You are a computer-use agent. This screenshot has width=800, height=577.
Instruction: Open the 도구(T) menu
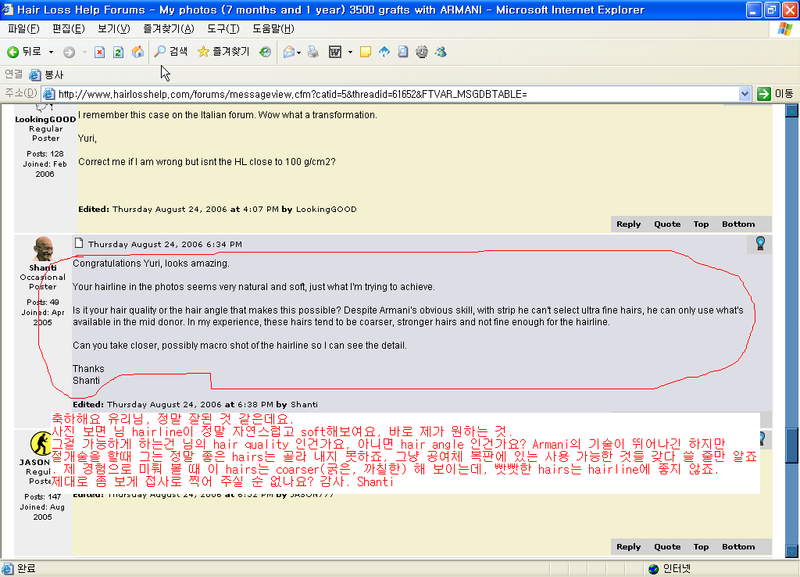[x=223, y=29]
